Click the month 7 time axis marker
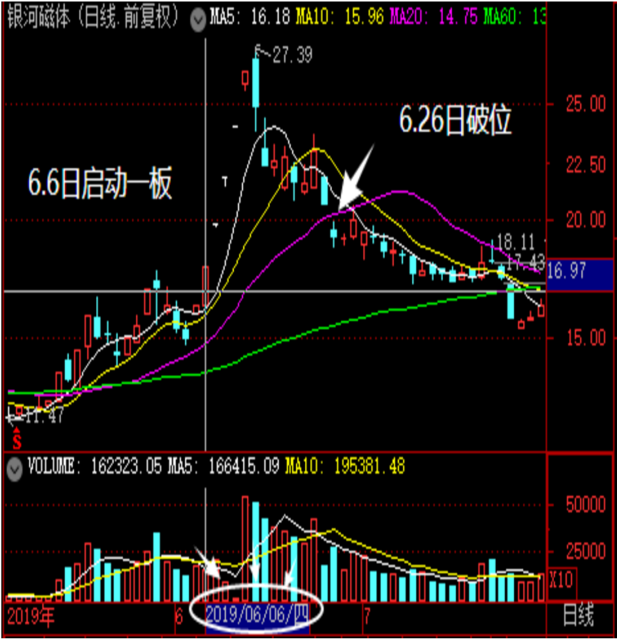617x640 pixels. [367, 616]
